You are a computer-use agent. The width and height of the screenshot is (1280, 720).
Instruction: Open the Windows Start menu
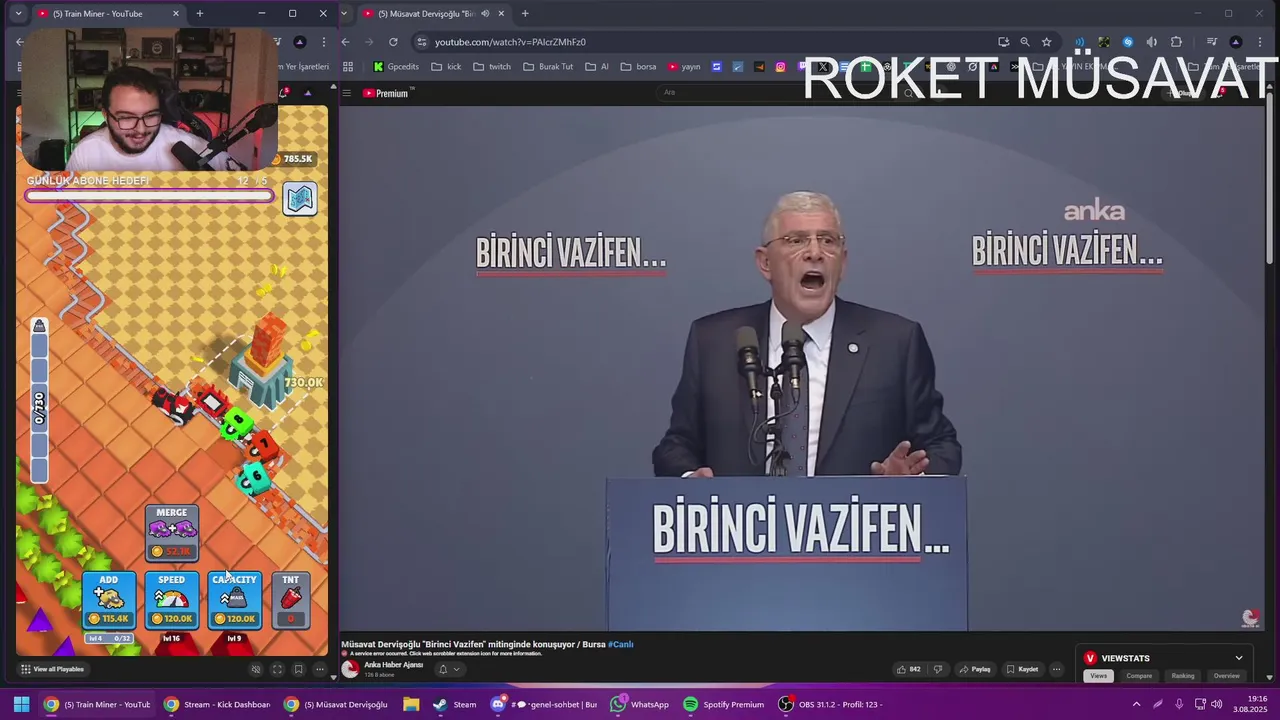21,704
